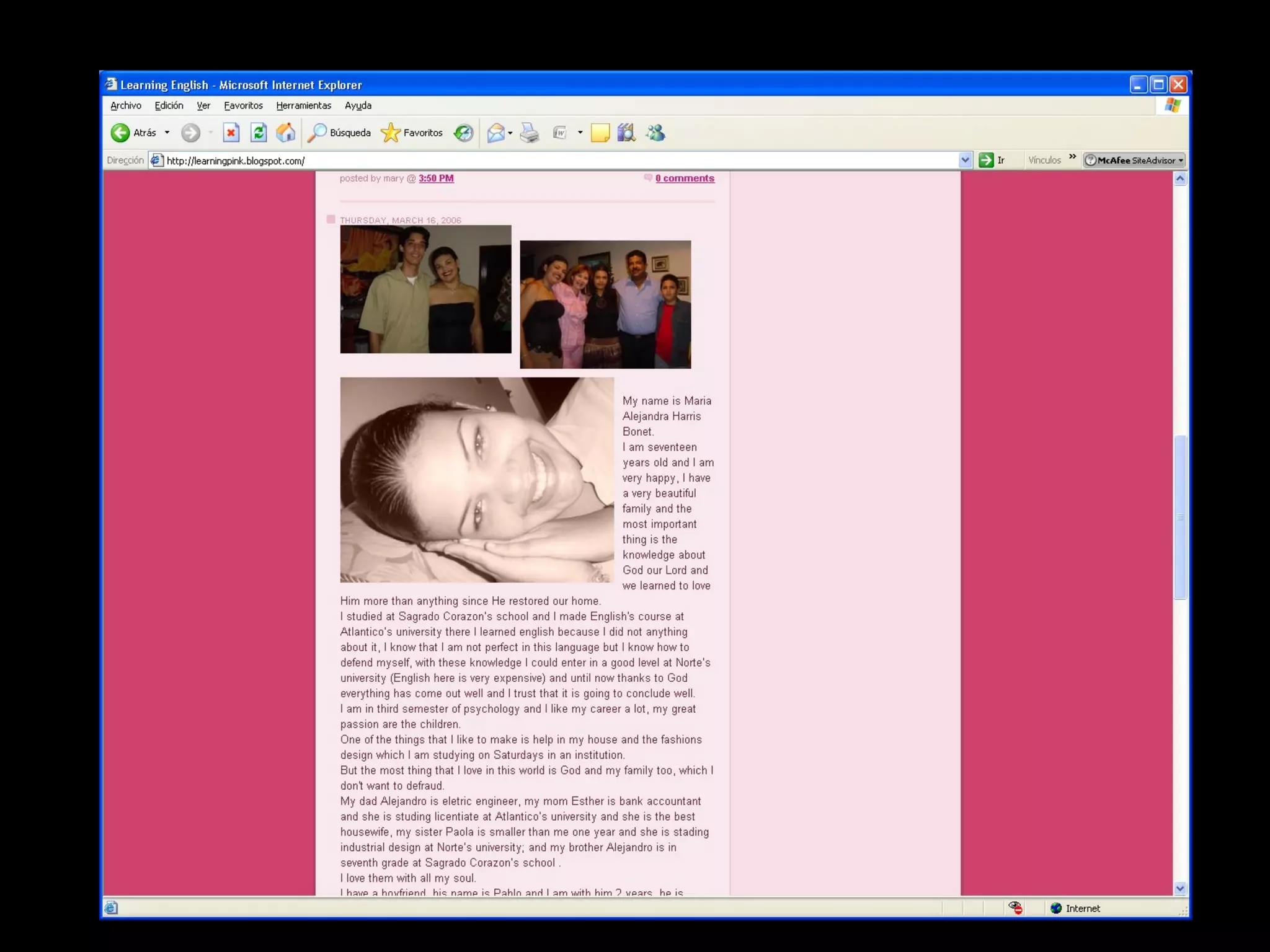Open the Favoritos menu in menu bar

[243, 105]
